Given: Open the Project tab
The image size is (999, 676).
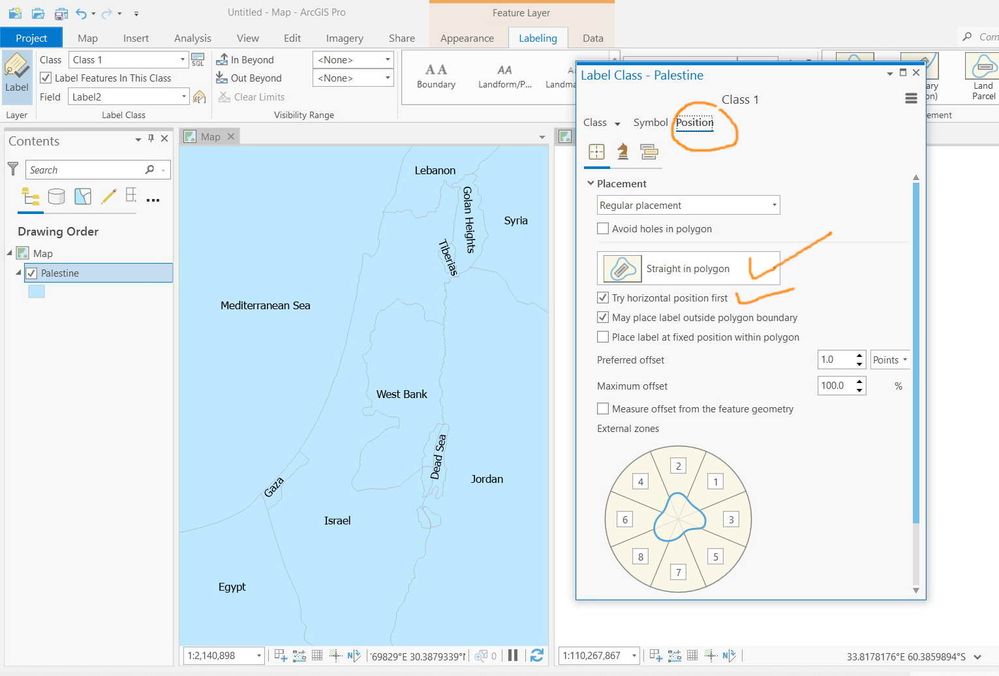Looking at the screenshot, I should (31, 38).
